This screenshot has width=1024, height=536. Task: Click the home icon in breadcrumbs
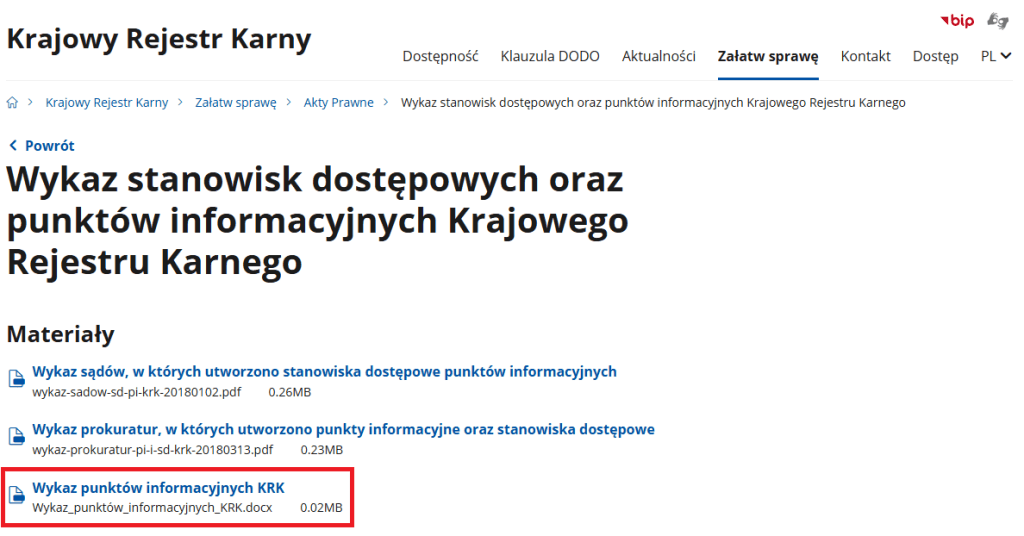(x=13, y=103)
